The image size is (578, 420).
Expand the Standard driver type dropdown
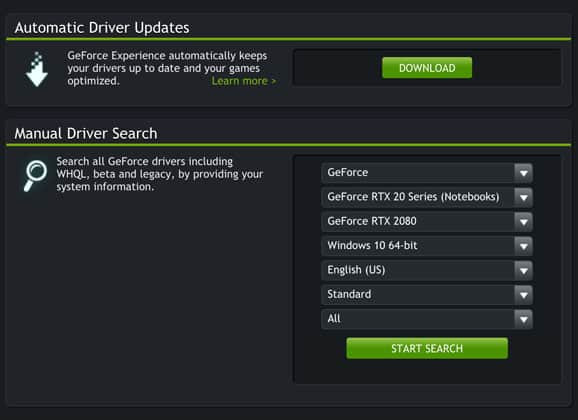427,295
